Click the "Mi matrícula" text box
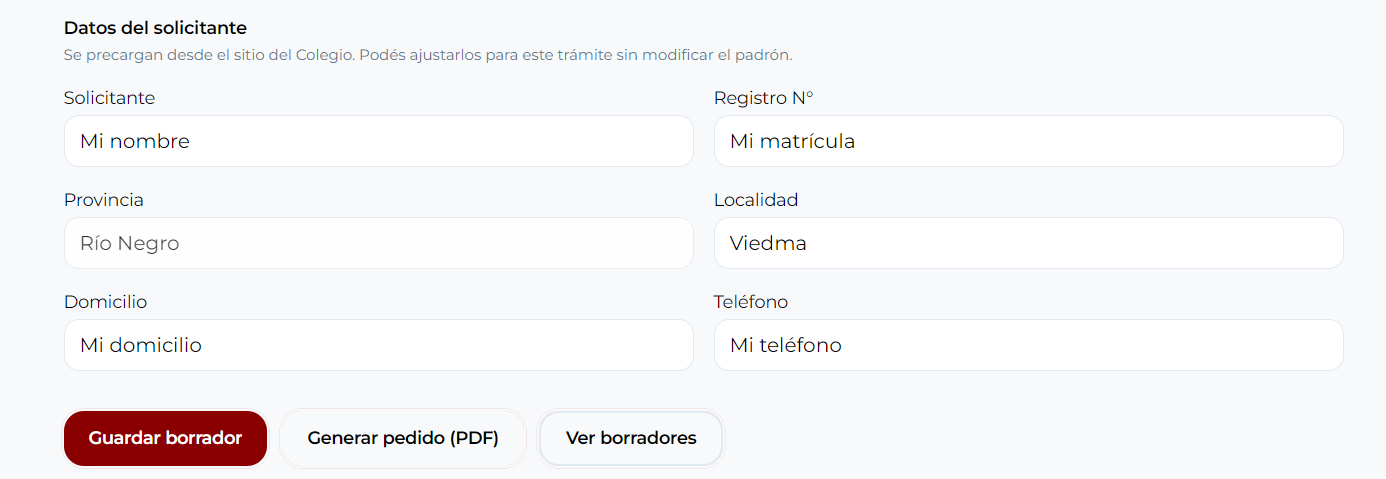 (1028, 141)
